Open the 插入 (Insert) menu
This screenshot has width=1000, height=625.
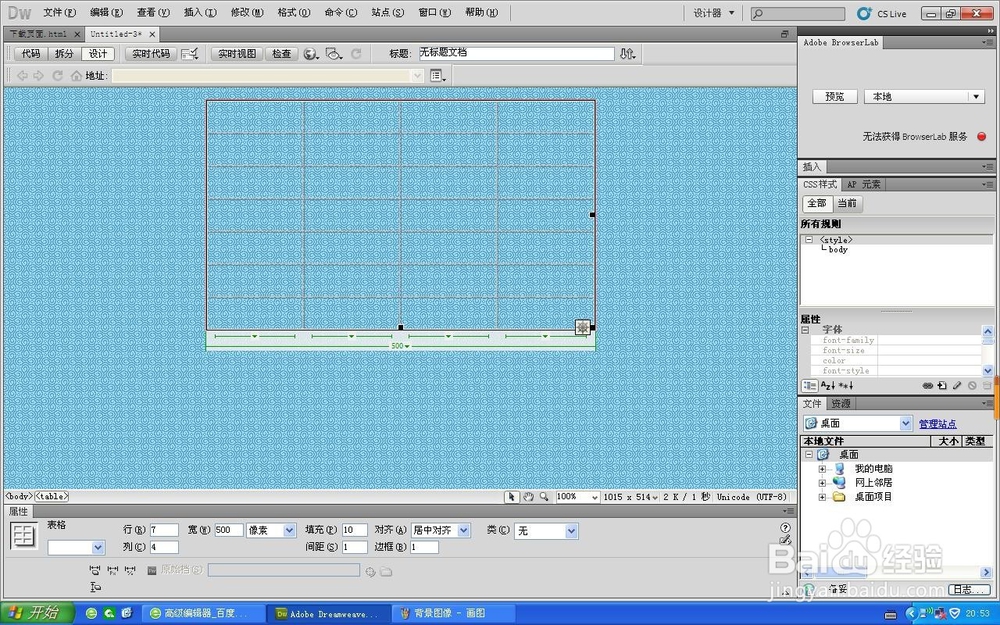click(x=200, y=12)
